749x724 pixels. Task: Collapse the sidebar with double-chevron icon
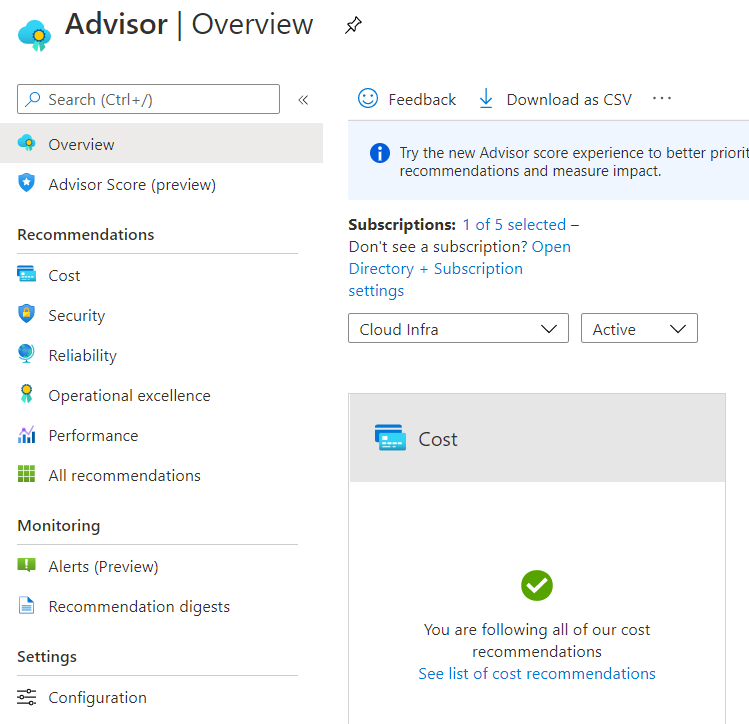coord(303,100)
